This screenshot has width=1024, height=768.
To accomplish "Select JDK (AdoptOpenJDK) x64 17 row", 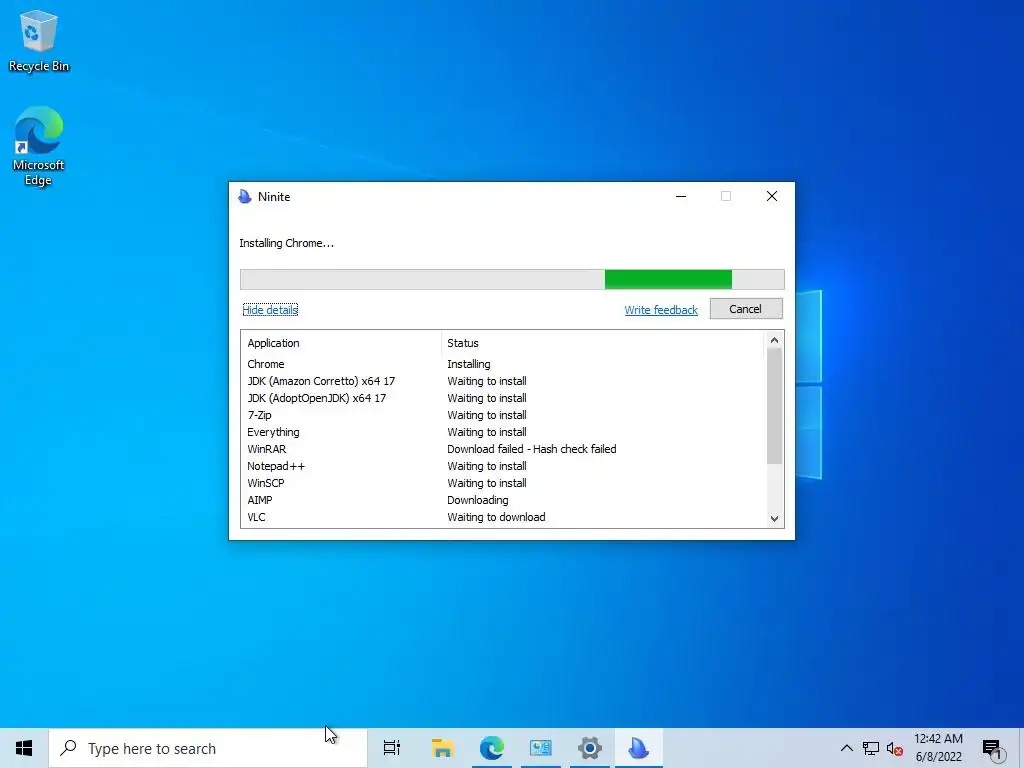I will (x=503, y=398).
